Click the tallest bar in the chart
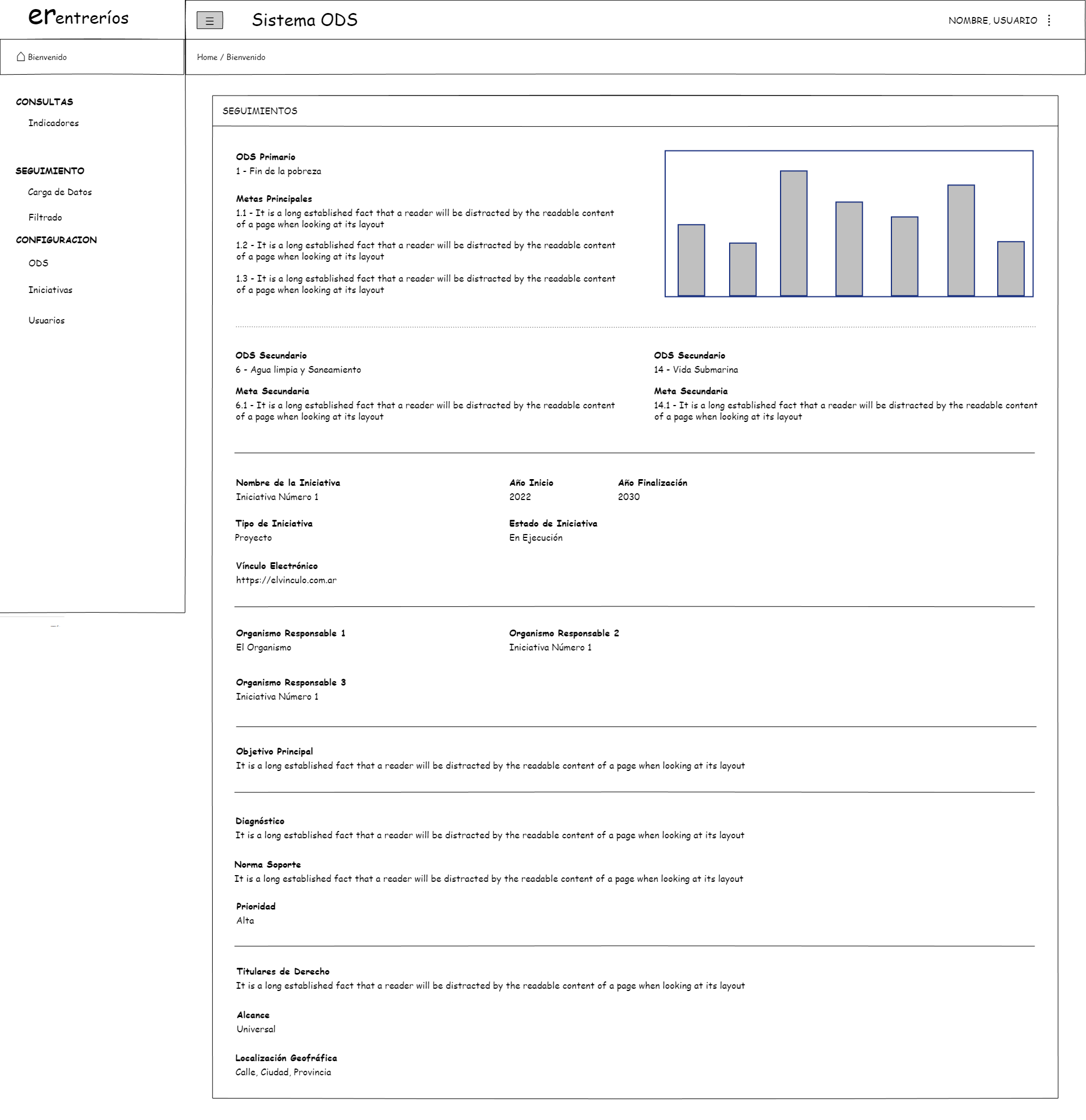Screen dimensions: 1086x1120 pyautogui.click(x=794, y=233)
